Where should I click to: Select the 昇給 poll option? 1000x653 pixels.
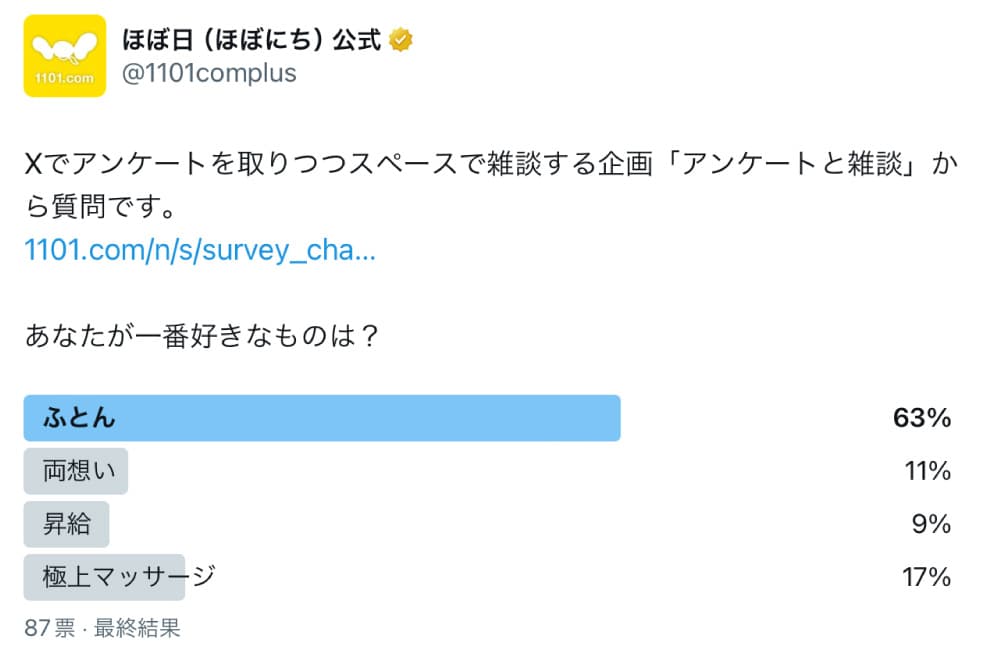(x=68, y=524)
